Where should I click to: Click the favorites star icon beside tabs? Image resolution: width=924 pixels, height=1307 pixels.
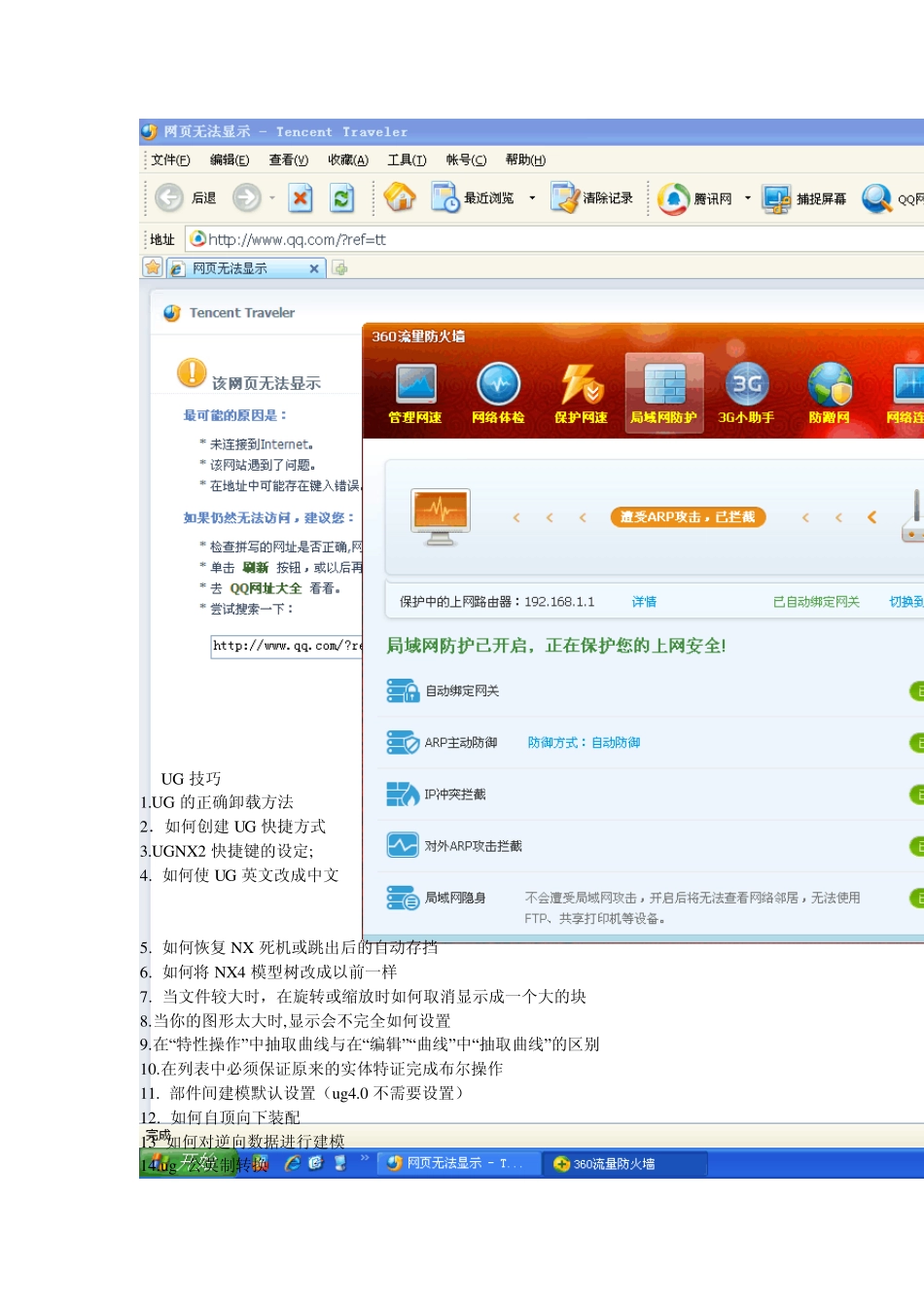[153, 267]
